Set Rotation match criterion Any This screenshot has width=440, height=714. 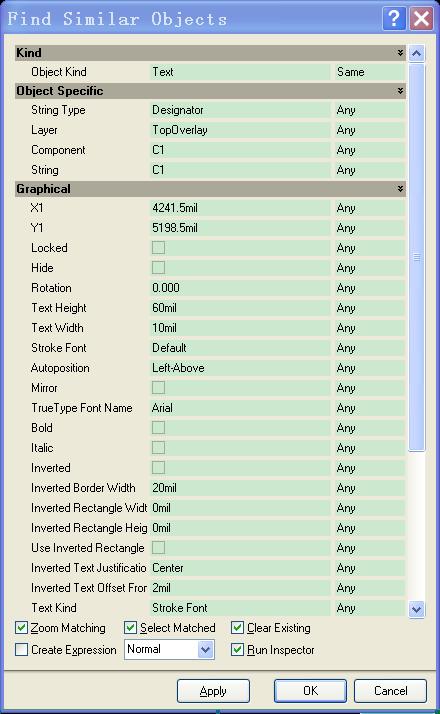[x=369, y=288]
